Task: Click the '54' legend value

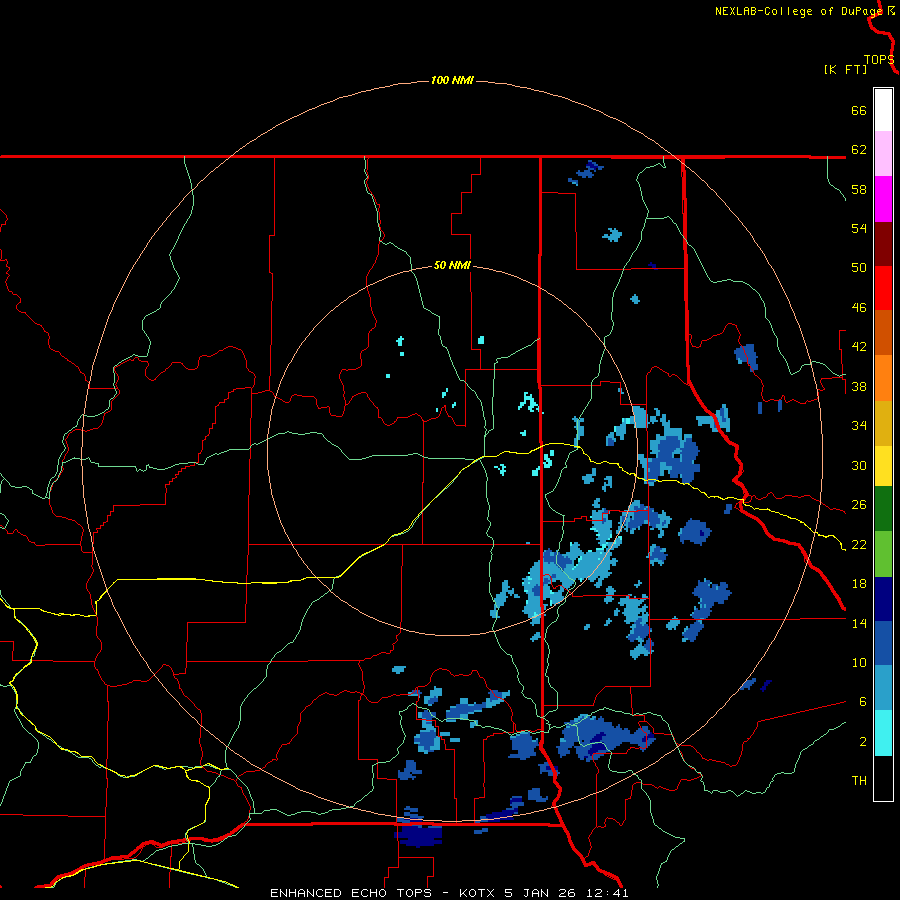Action: 859,228
